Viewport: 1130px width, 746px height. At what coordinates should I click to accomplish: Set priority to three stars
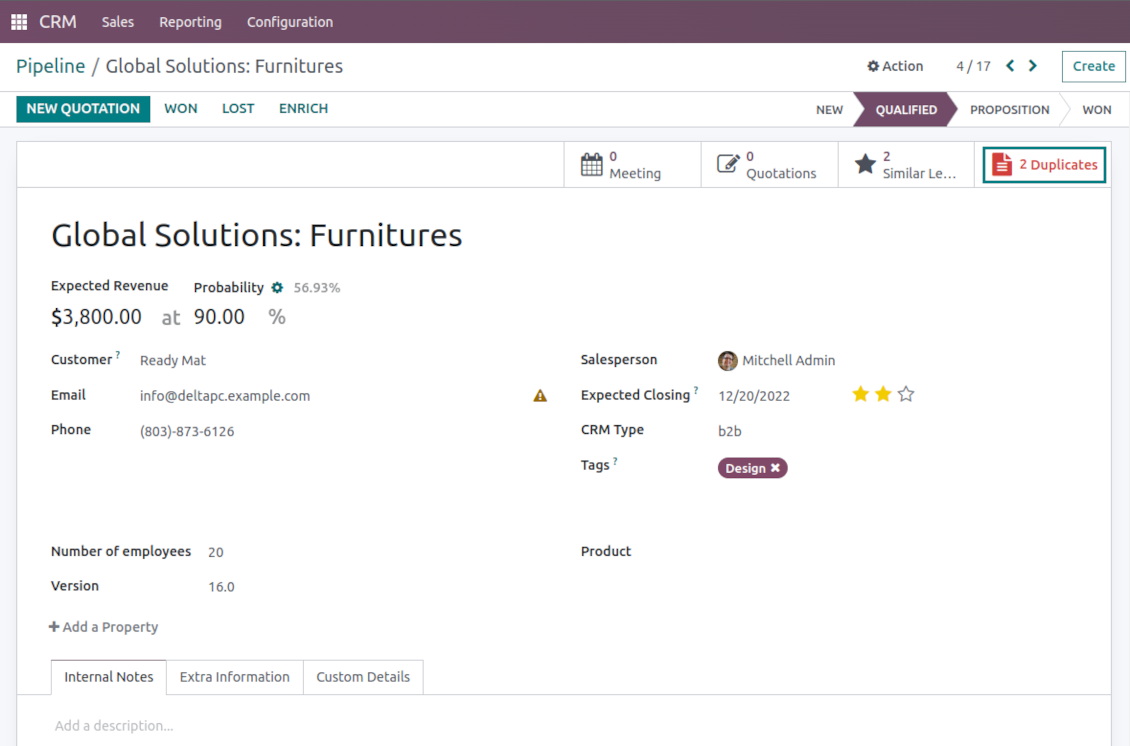906,394
